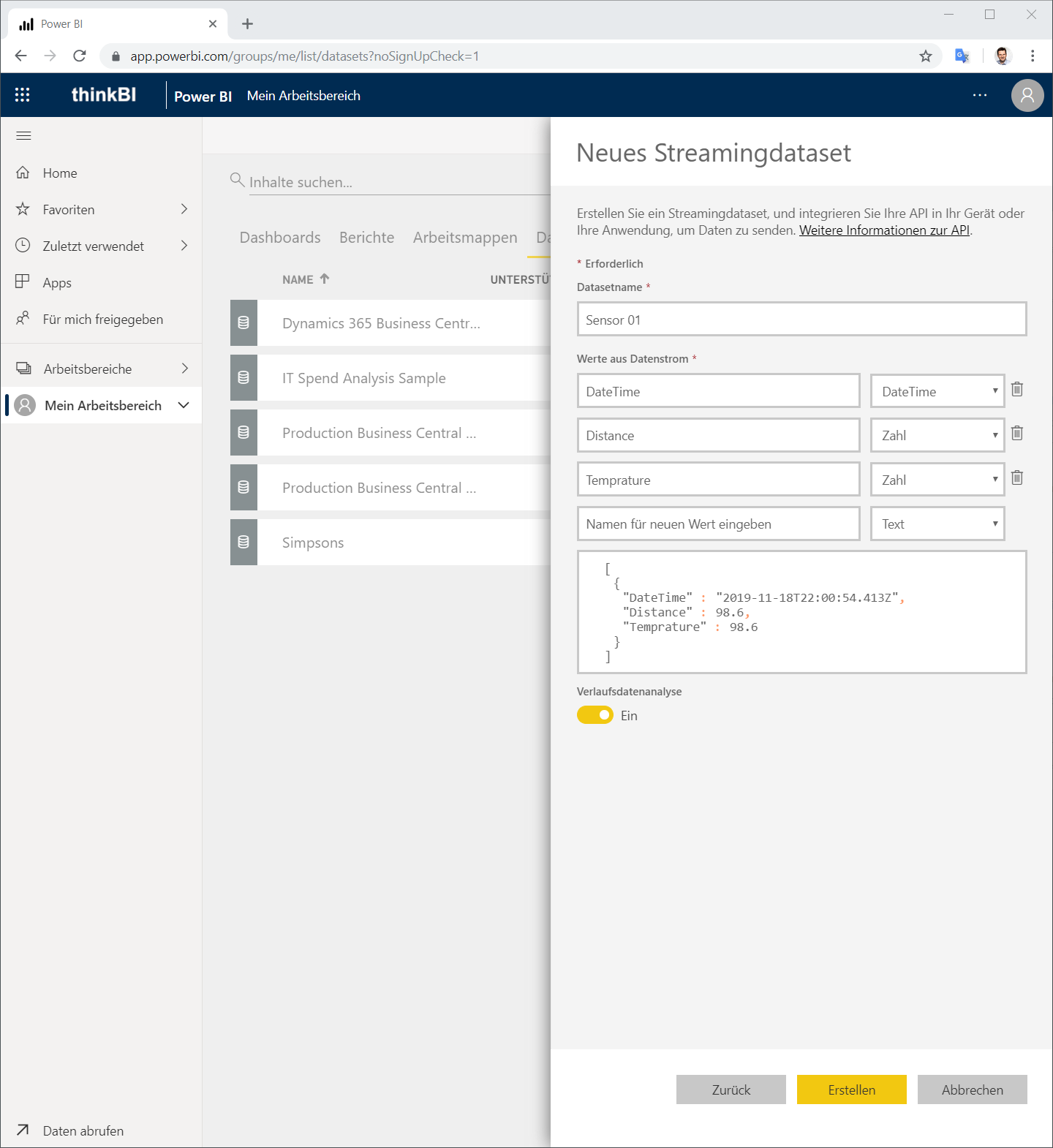Screen dimensions: 1053x1148
Task: Delete the DateTime stream value row
Action: (1016, 390)
